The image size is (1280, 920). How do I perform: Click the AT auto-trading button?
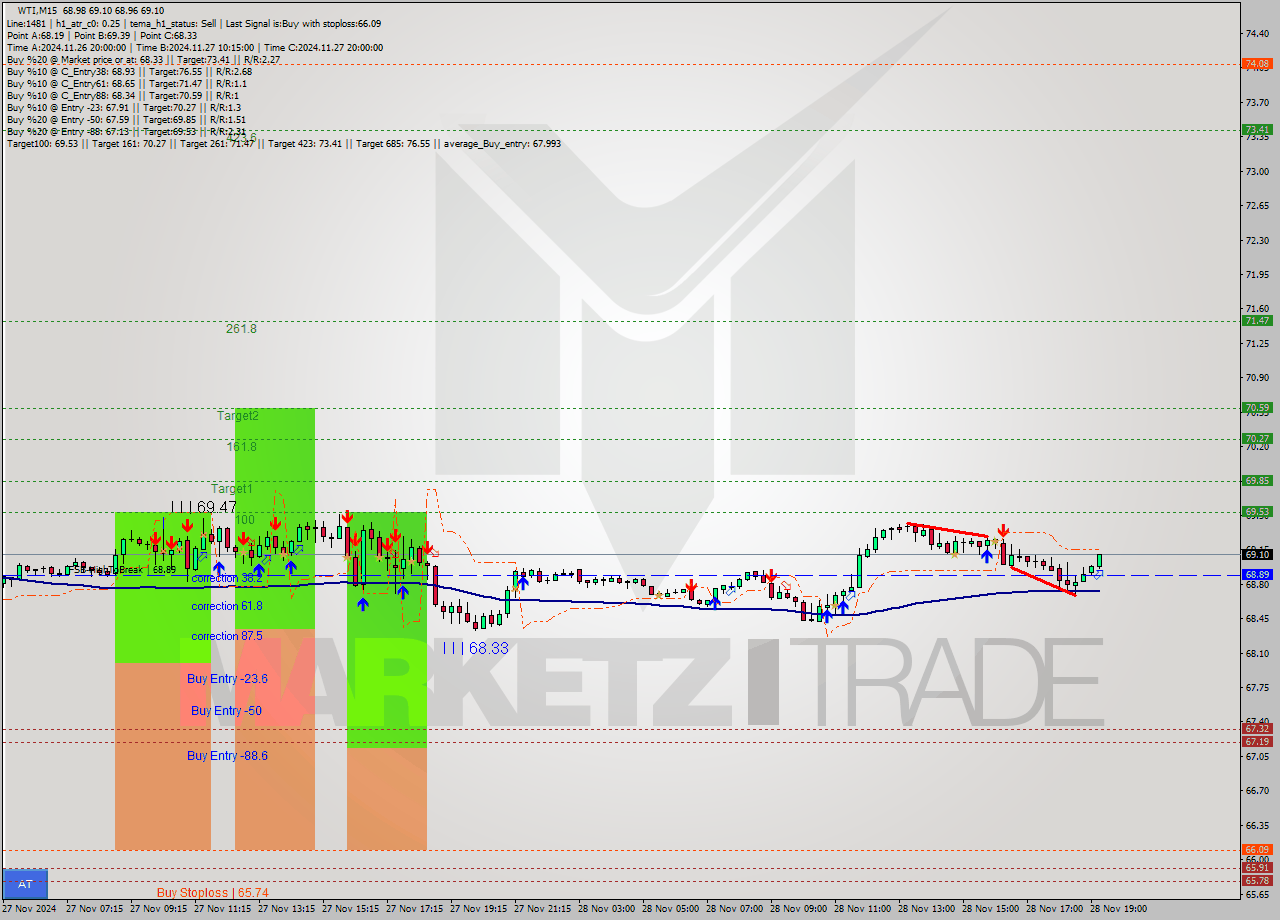pyautogui.click(x=25, y=884)
